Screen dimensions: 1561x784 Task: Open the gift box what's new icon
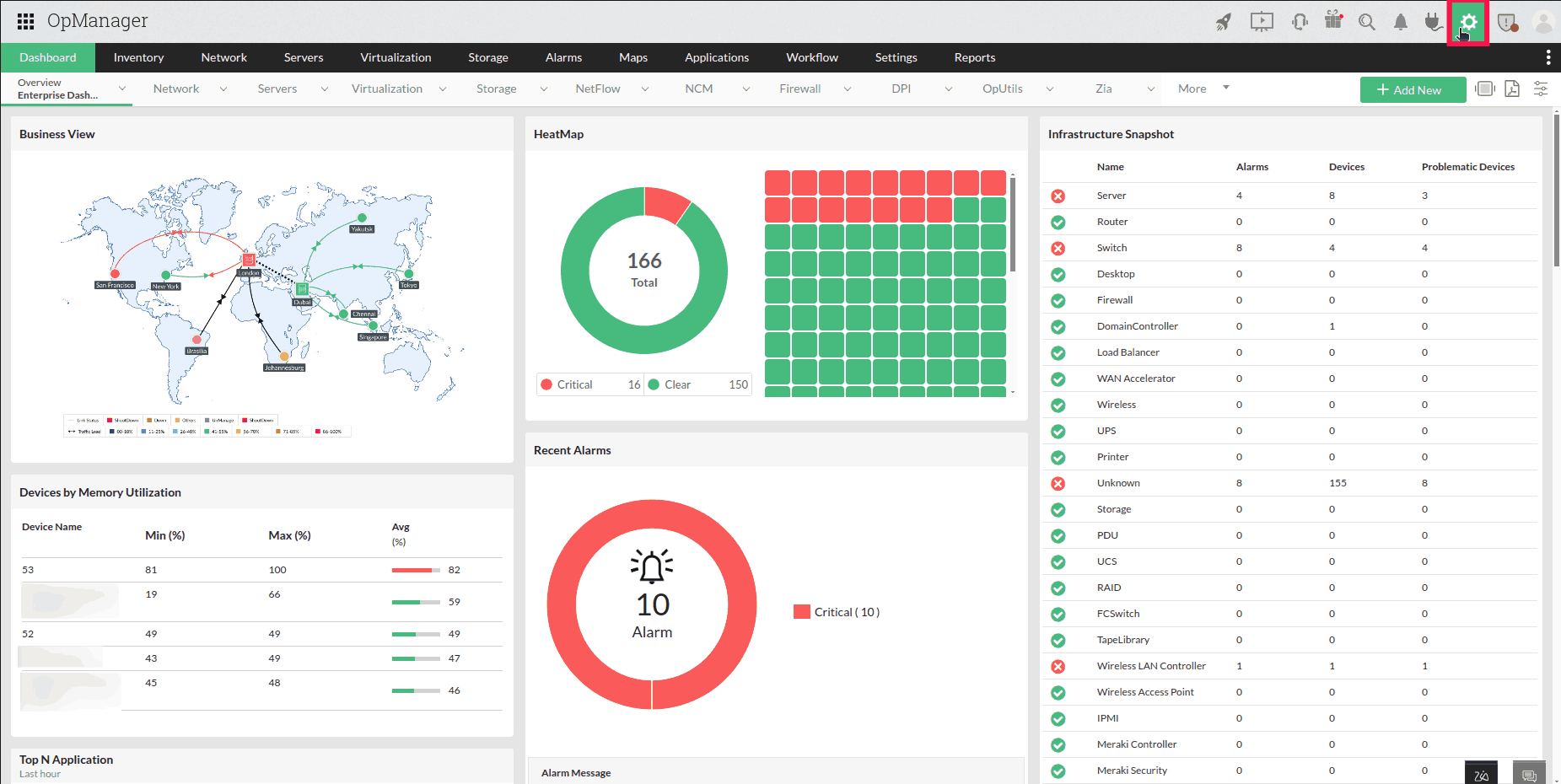[x=1333, y=21]
